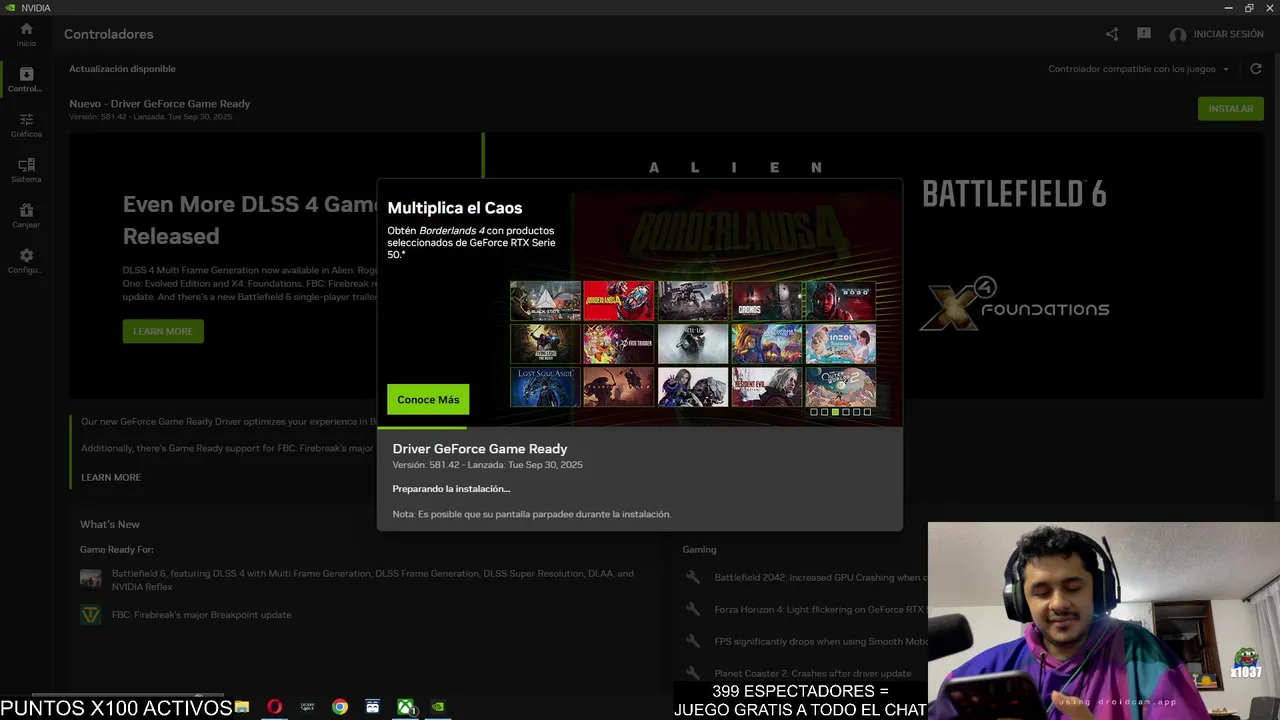Click 'Preparando la instalación...' status text
Screen dimensions: 1280x720
[x=451, y=489]
